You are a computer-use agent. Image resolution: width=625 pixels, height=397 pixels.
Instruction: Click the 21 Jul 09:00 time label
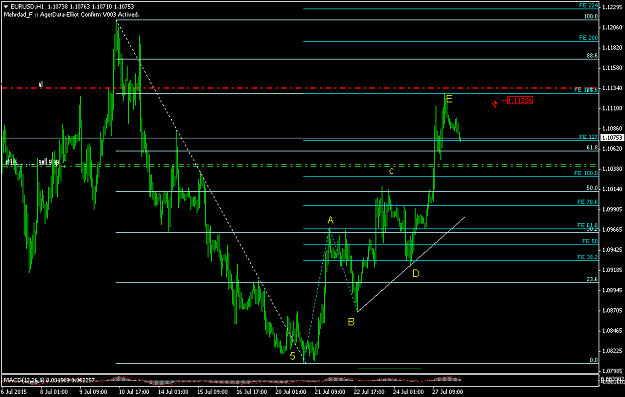329,392
